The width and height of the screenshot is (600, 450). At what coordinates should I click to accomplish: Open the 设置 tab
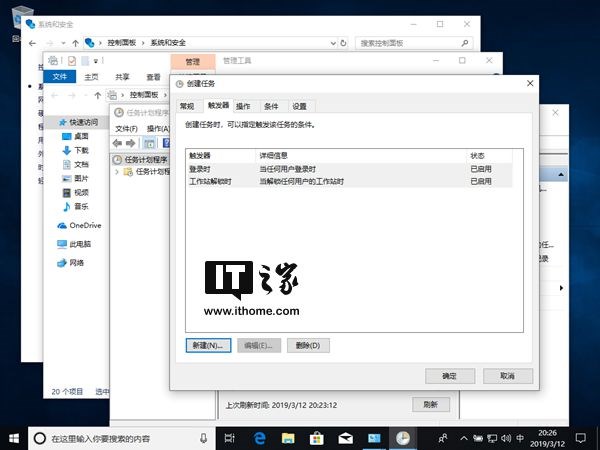point(299,106)
